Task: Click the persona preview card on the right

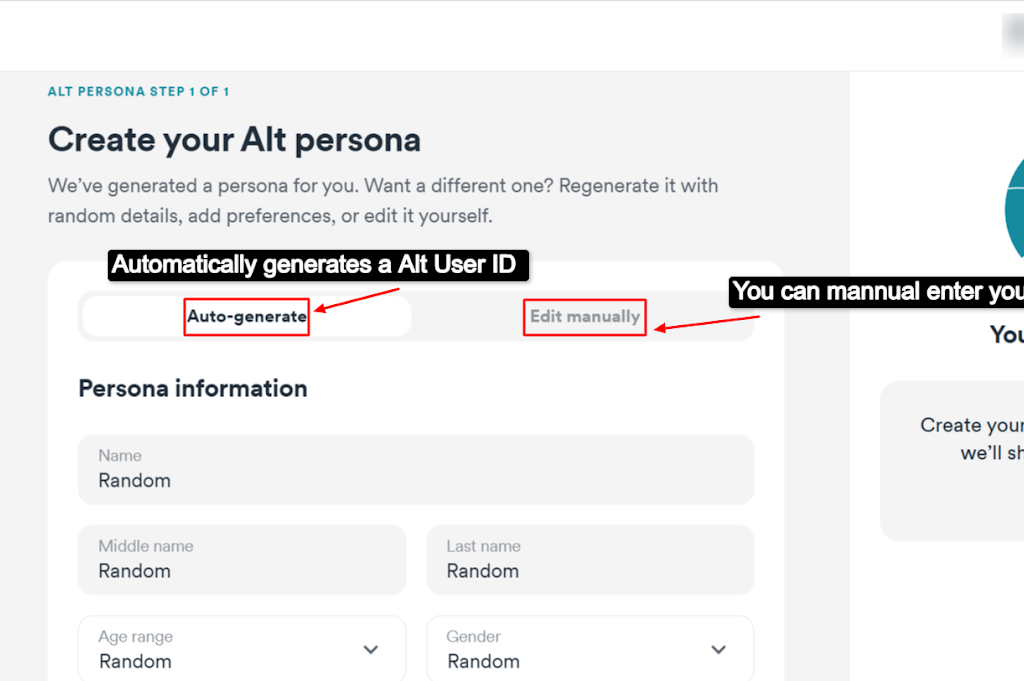Action: (x=952, y=461)
